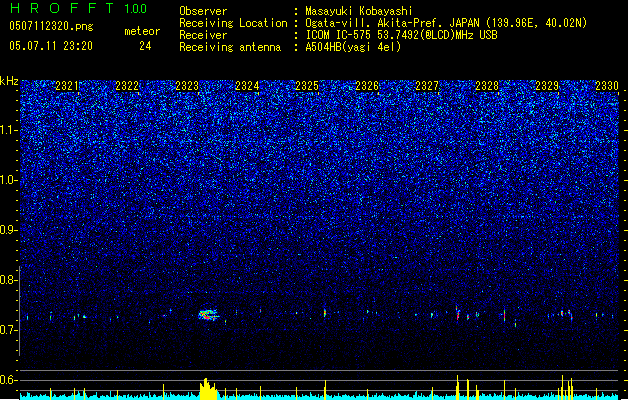Select the 2327 time marker
629x400 pixels.
tap(427, 86)
